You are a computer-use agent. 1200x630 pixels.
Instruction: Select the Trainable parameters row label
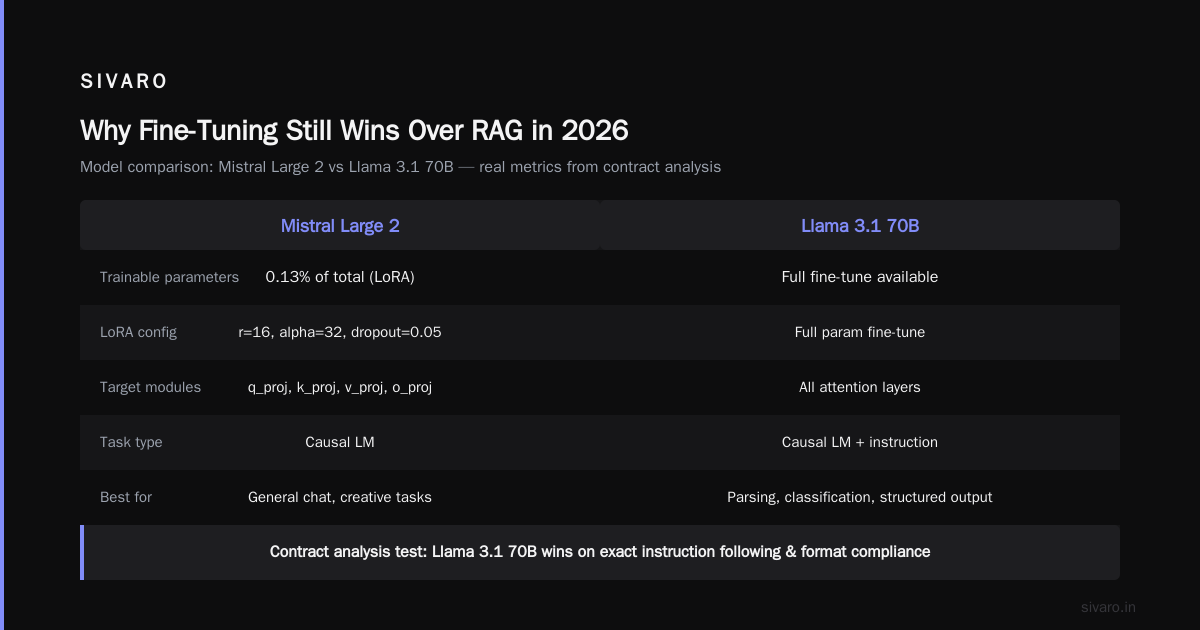(169, 277)
